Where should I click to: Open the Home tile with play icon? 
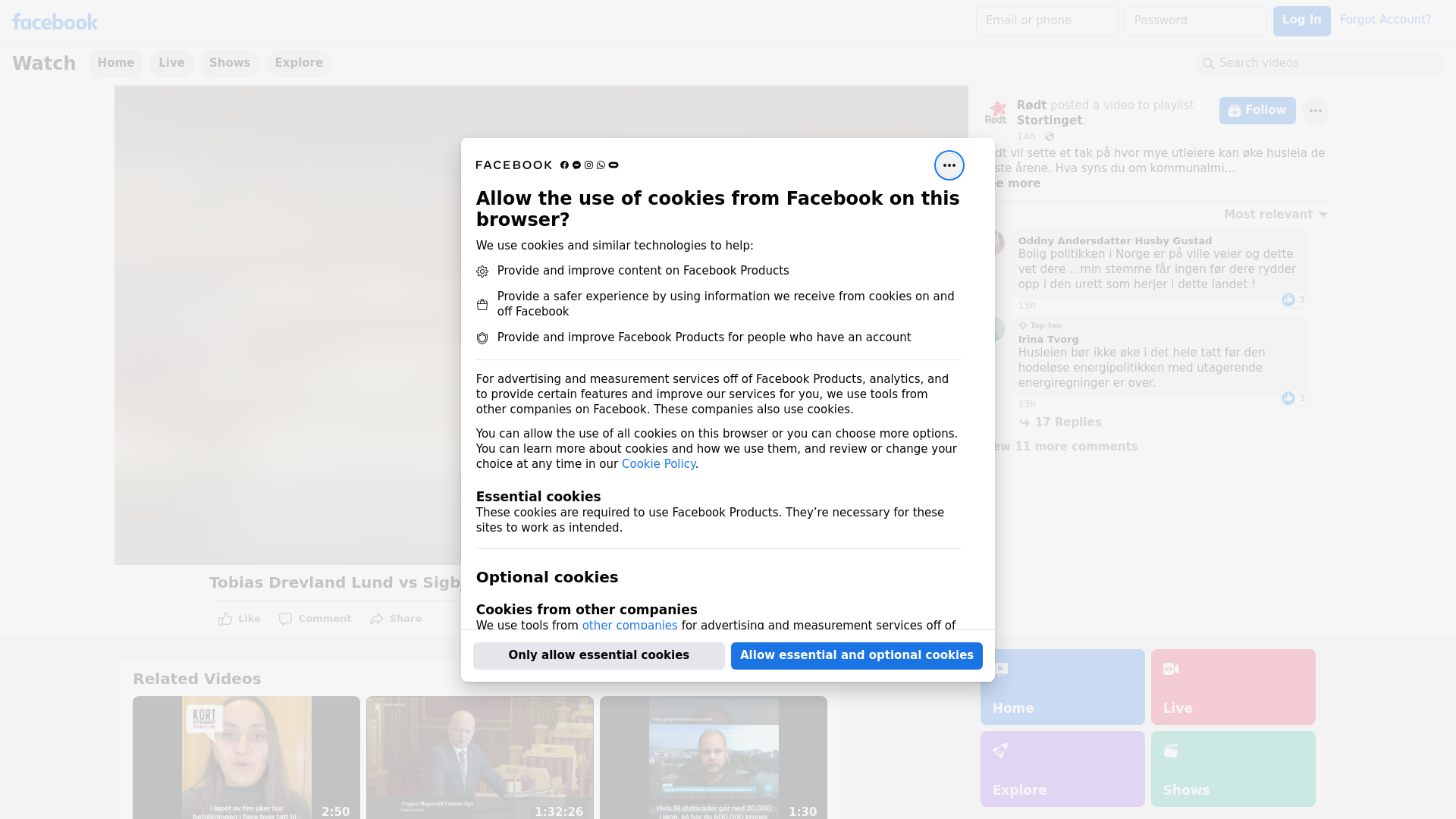click(x=1062, y=687)
